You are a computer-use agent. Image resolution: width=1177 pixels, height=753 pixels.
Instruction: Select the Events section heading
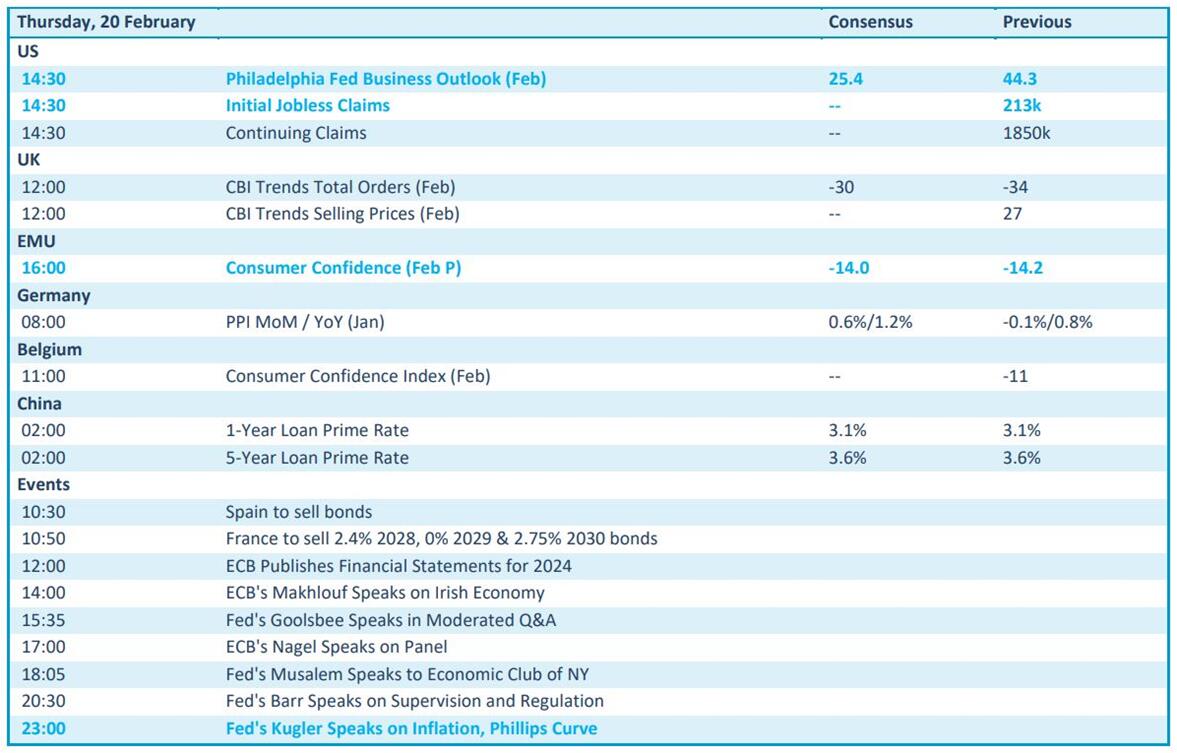pos(43,485)
